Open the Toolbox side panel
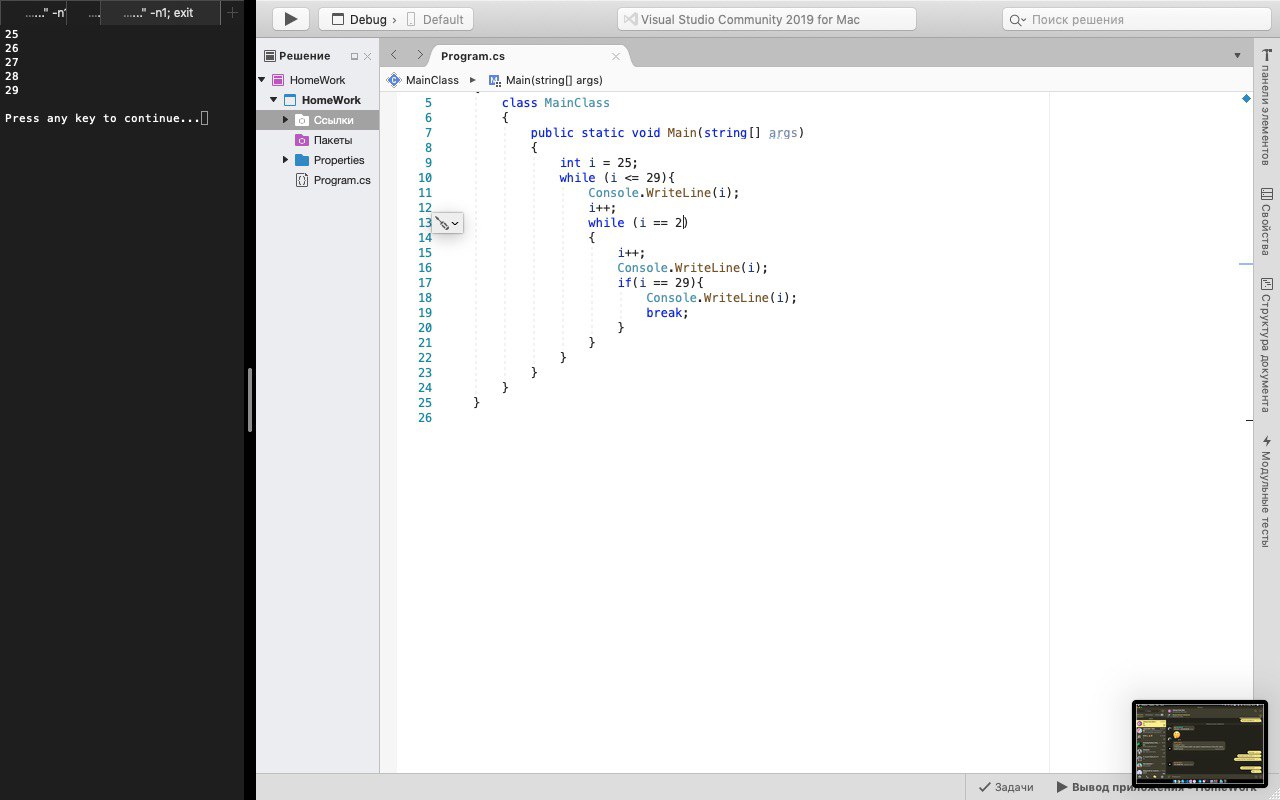This screenshot has height=800, width=1280. coord(1266,108)
